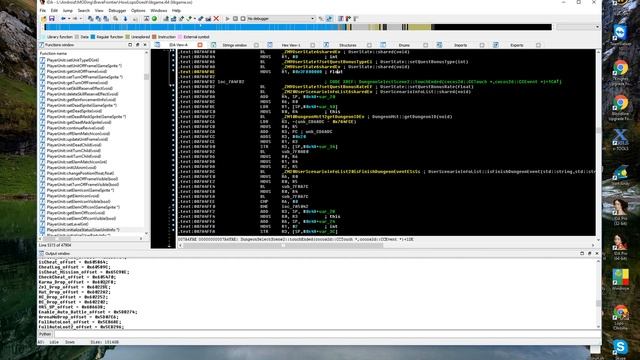Open the Debugger menu
This screenshot has width=640, height=360.
point(117,11)
